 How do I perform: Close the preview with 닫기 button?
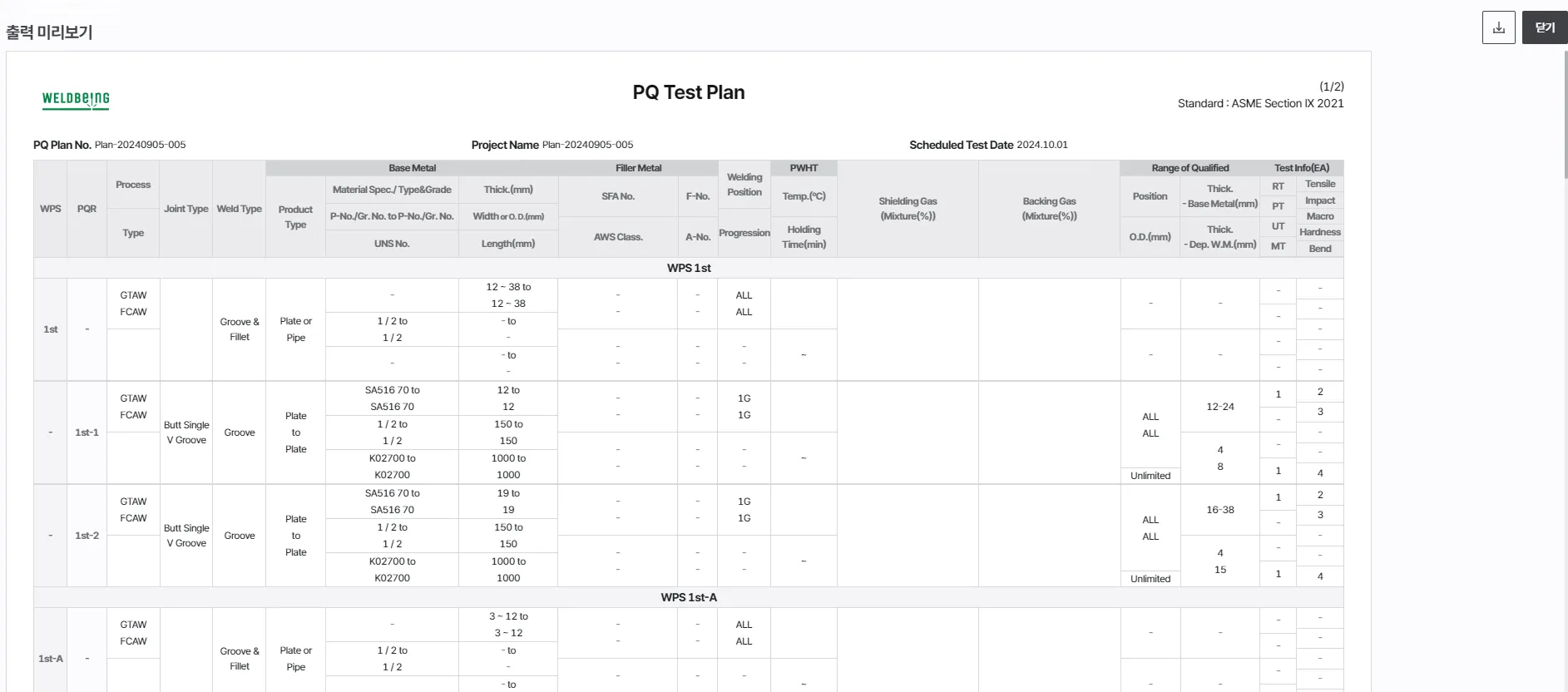(x=1545, y=28)
